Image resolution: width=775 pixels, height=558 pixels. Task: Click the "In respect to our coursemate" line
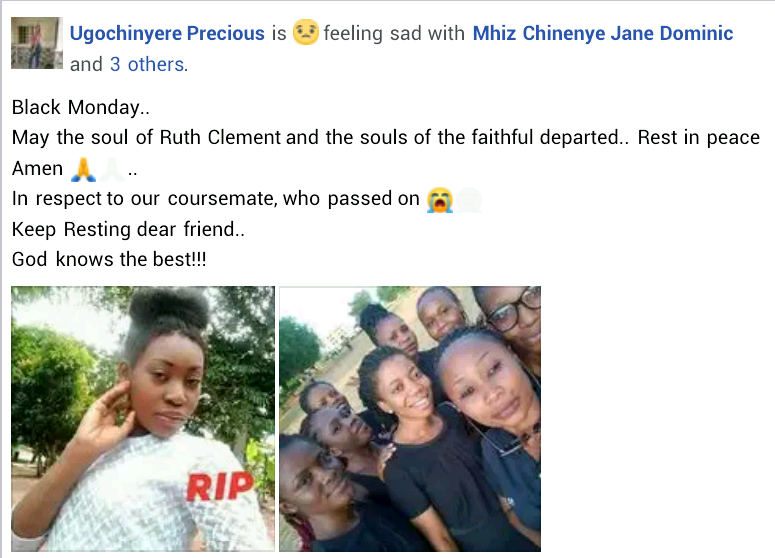(x=215, y=199)
